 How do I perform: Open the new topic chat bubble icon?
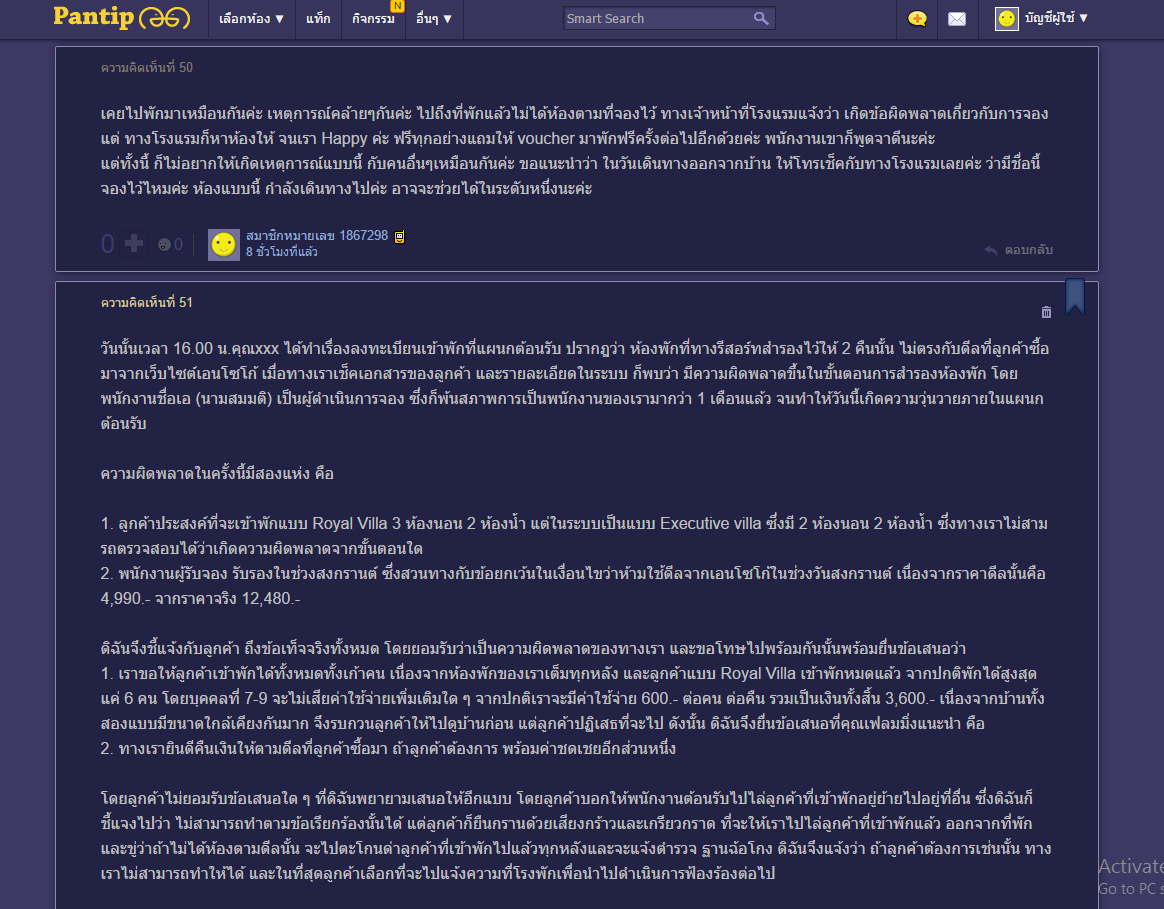click(917, 19)
